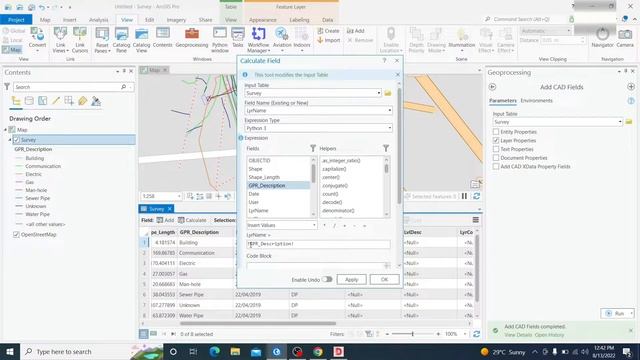Toggle OpenStreetMap layer visibility
The height and width of the screenshot is (360, 640).
click(16, 235)
